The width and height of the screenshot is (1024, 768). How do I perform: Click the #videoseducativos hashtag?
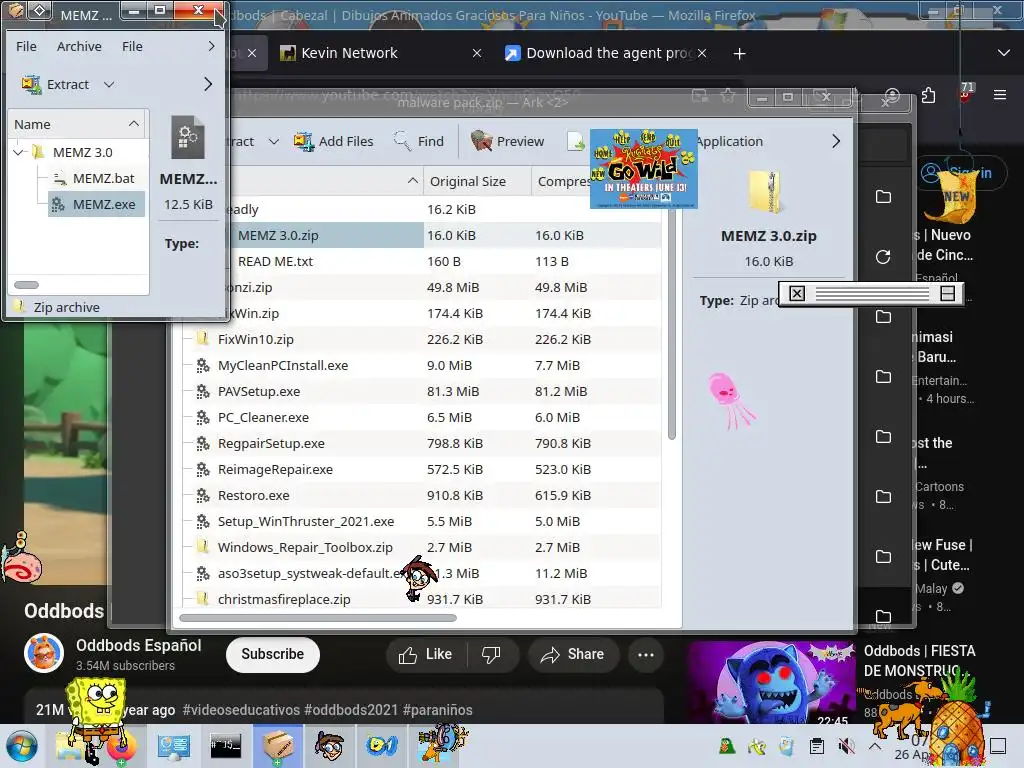[241, 710]
